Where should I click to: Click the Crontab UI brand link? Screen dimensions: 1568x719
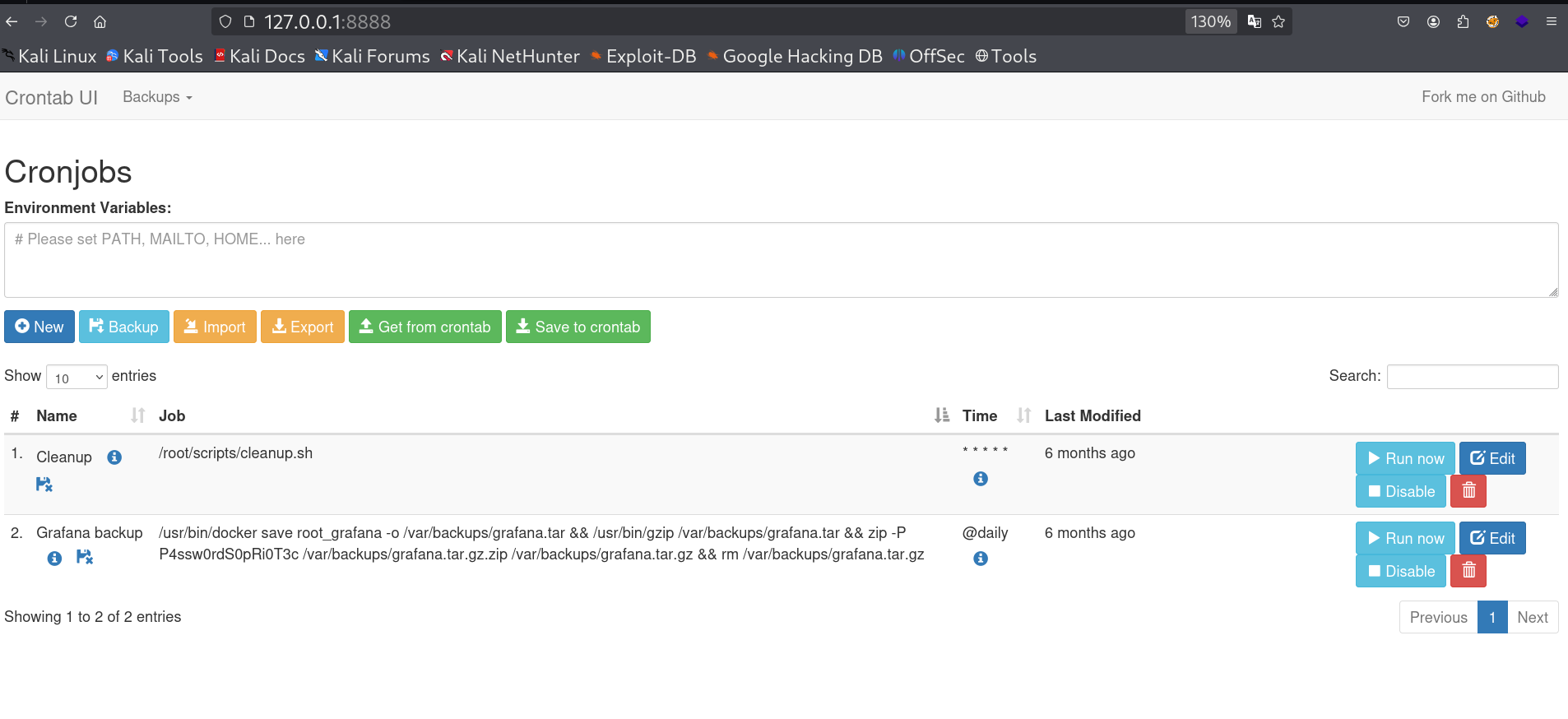[51, 97]
